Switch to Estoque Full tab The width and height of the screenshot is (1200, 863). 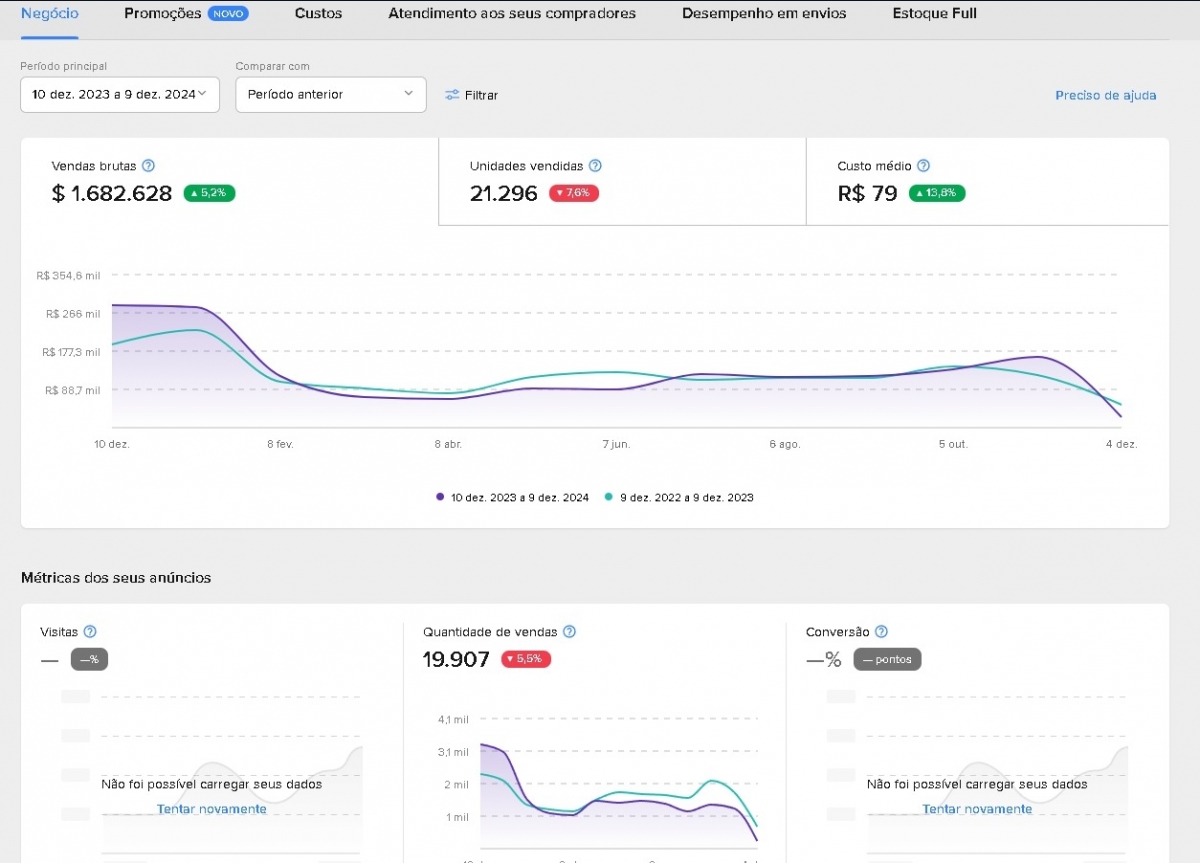[x=935, y=14]
